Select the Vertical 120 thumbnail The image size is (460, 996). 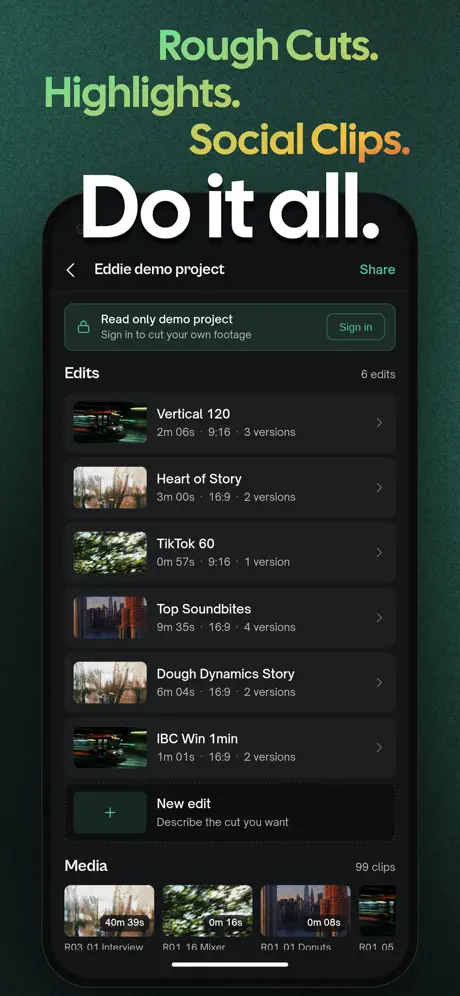coord(110,422)
